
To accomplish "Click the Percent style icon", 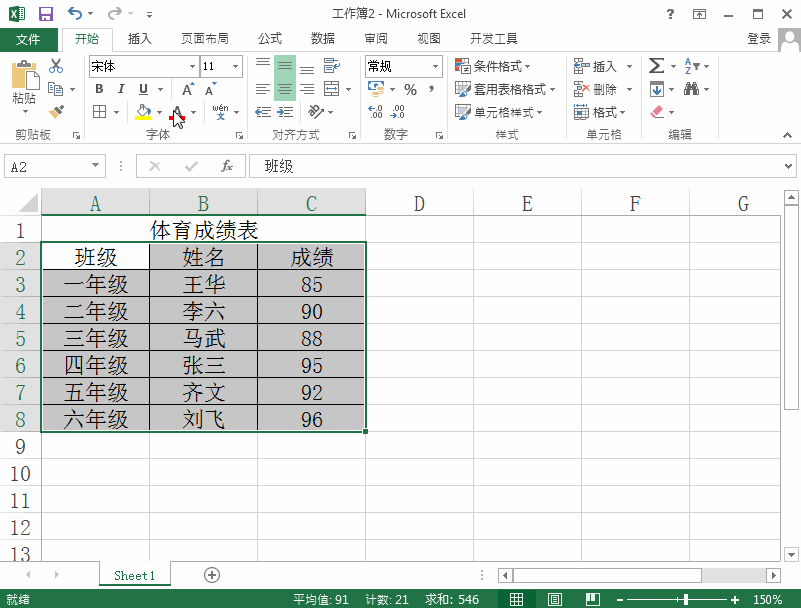I will [409, 89].
